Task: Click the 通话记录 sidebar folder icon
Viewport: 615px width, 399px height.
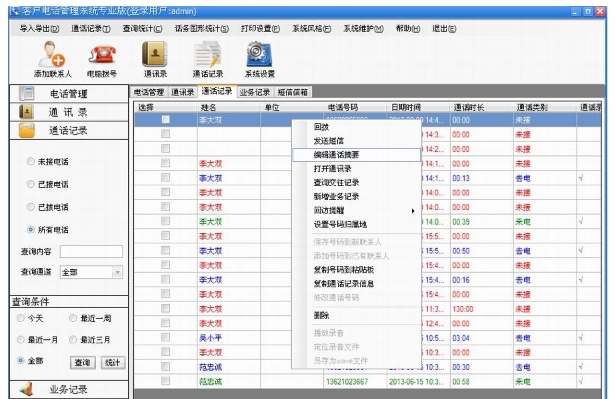Action: tap(27, 130)
